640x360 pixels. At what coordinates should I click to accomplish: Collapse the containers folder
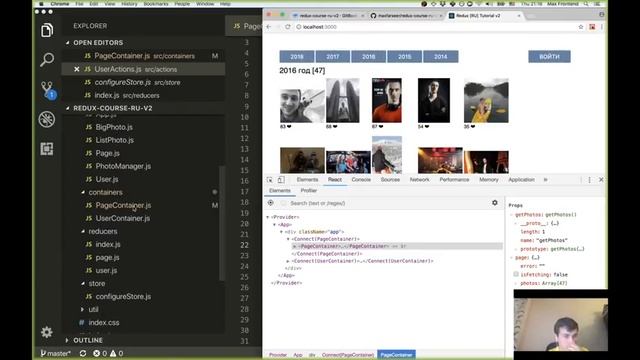[x=83, y=192]
